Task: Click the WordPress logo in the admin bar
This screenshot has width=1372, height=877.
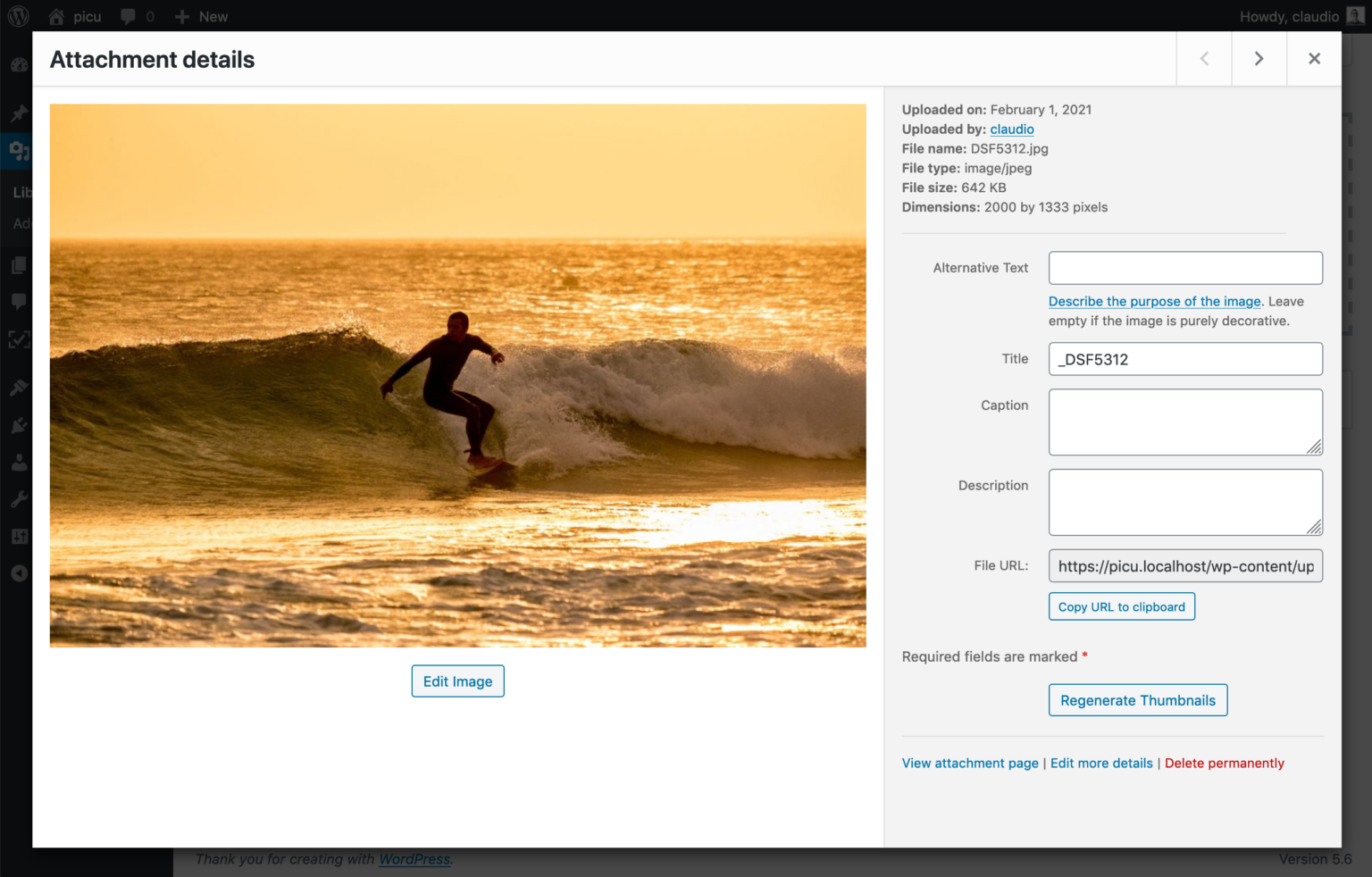Action: [x=18, y=15]
